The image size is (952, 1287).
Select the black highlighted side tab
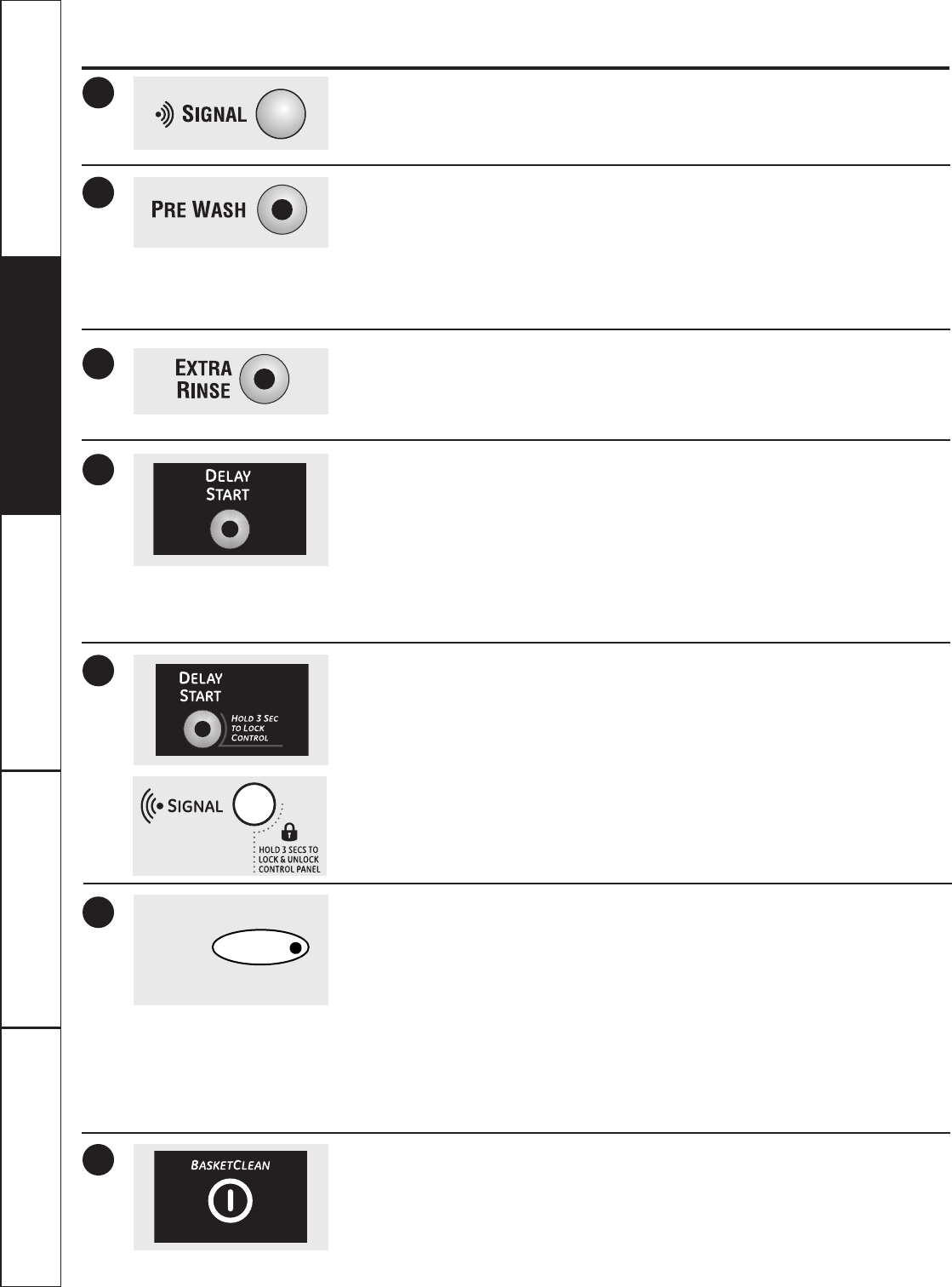tap(31, 385)
